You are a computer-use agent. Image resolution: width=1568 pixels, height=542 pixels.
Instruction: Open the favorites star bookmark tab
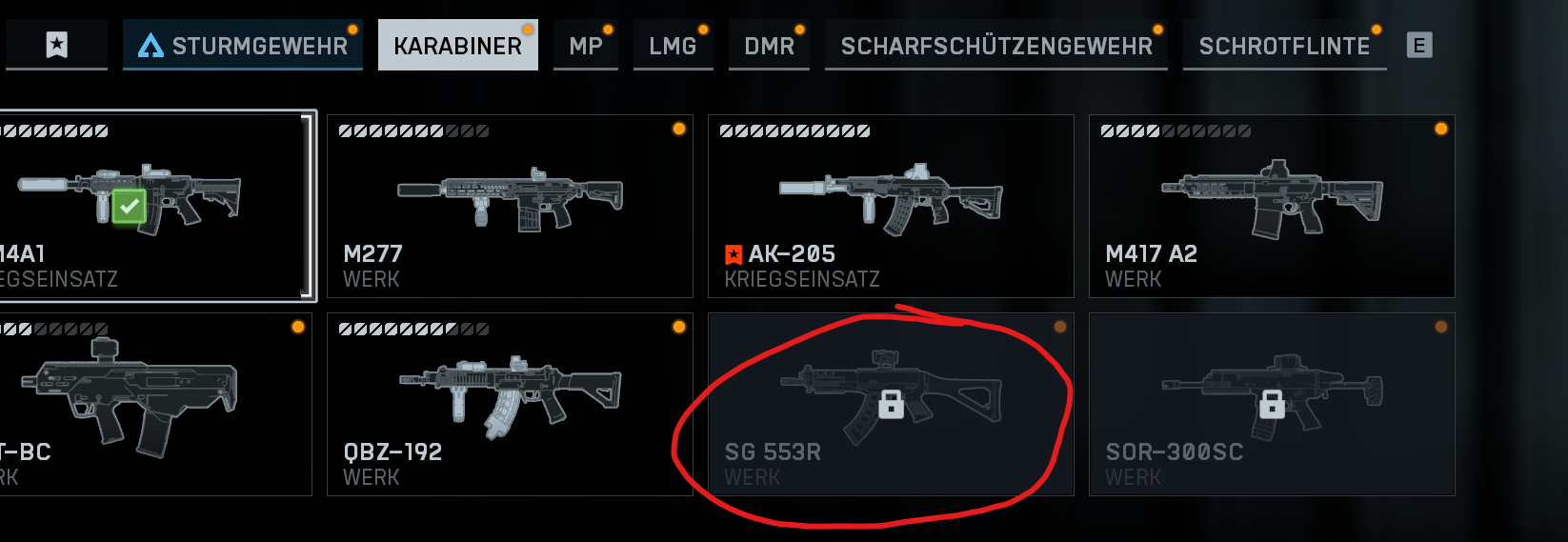coord(56,45)
